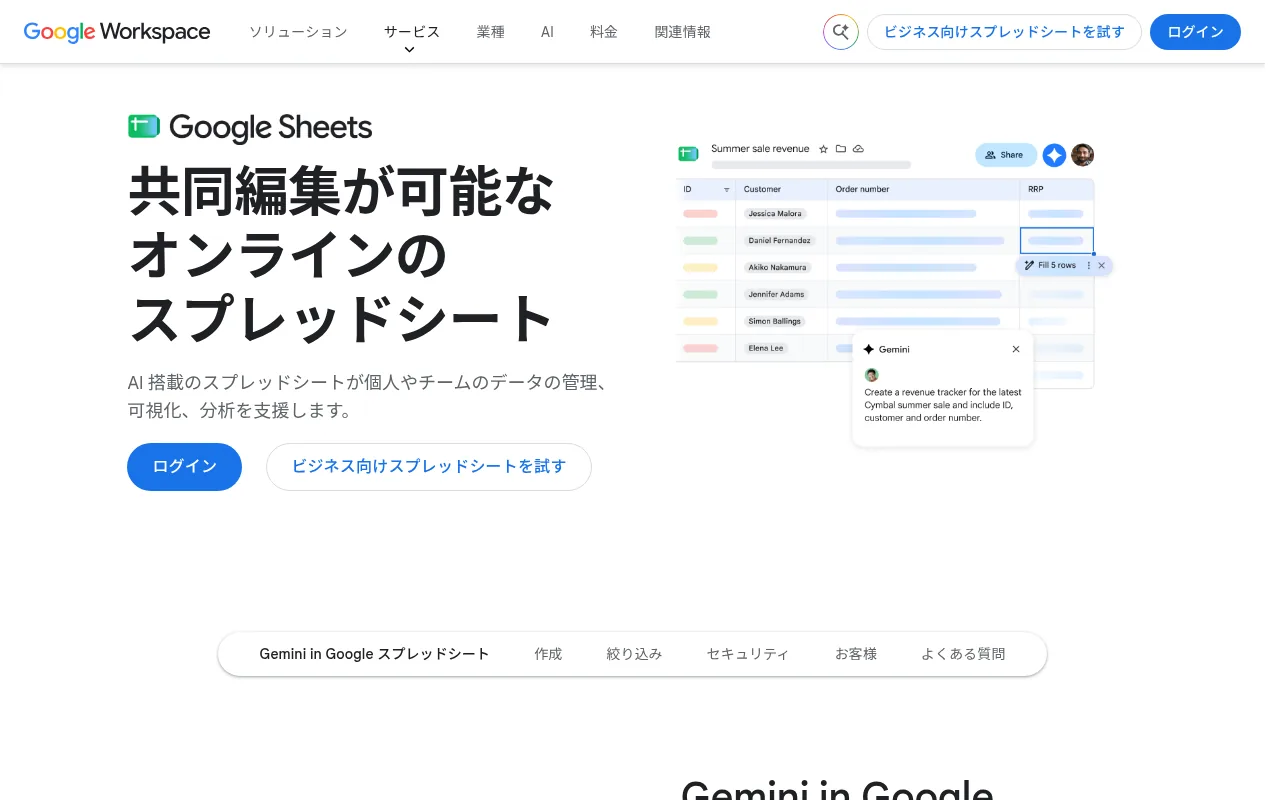This screenshot has height=800, width=1280.
Task: Open the 関連情報 menu
Action: (683, 32)
